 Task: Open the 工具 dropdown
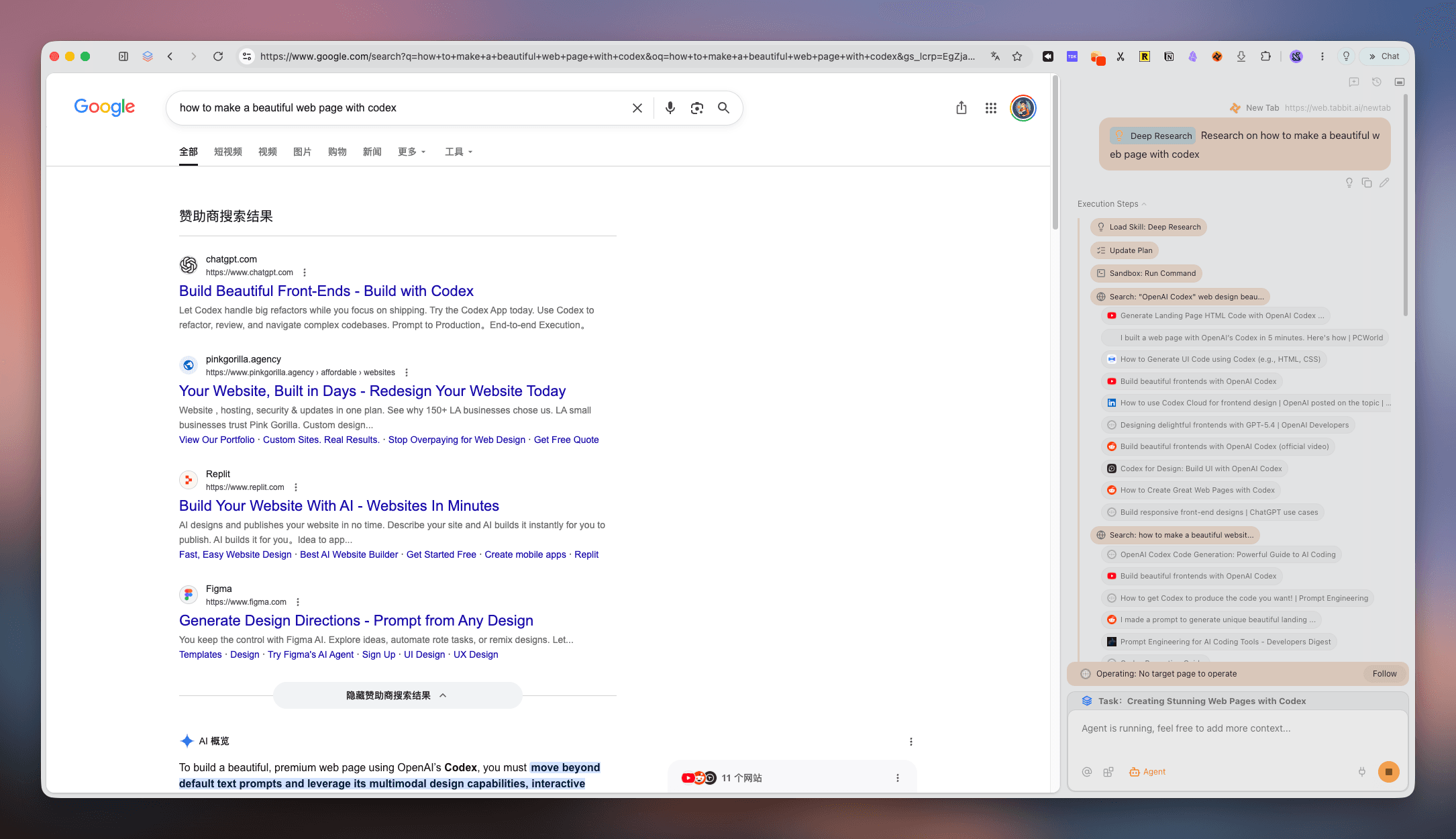point(458,152)
